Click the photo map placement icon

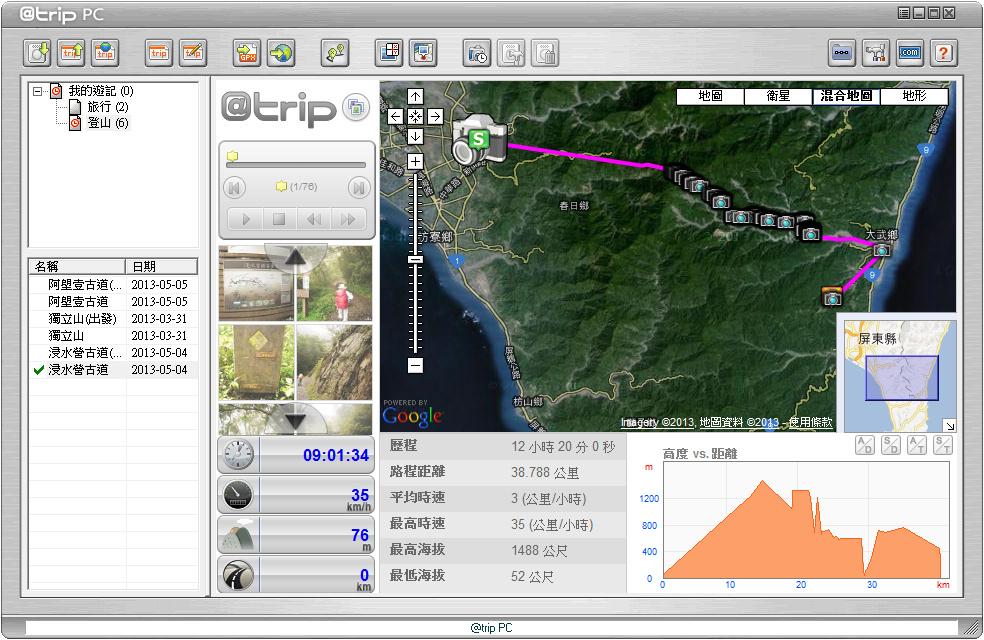pos(423,53)
